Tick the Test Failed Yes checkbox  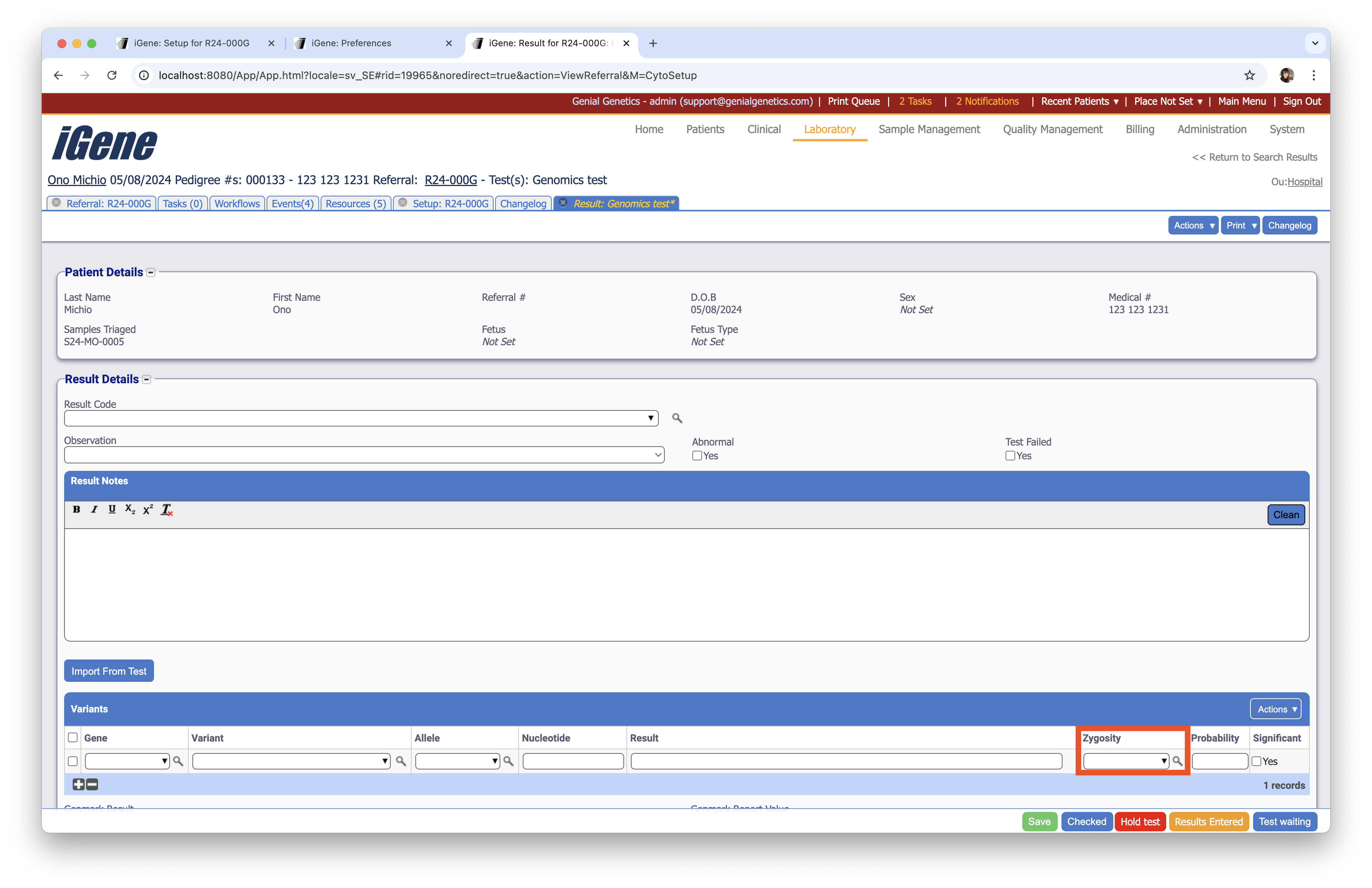point(1010,456)
